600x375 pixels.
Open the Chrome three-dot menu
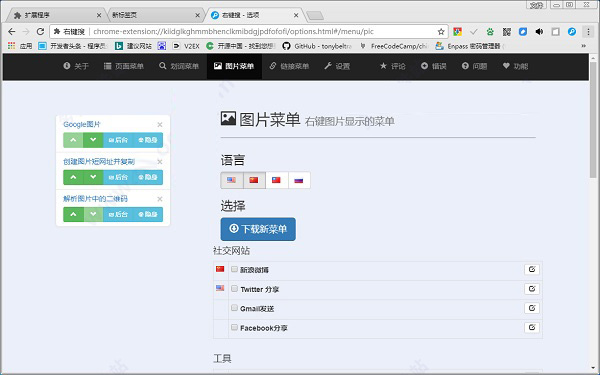588,32
